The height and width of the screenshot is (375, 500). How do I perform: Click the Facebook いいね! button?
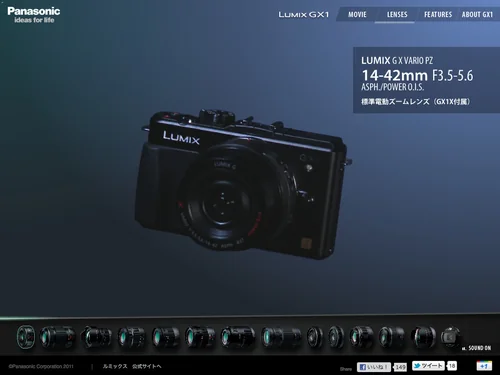click(374, 367)
